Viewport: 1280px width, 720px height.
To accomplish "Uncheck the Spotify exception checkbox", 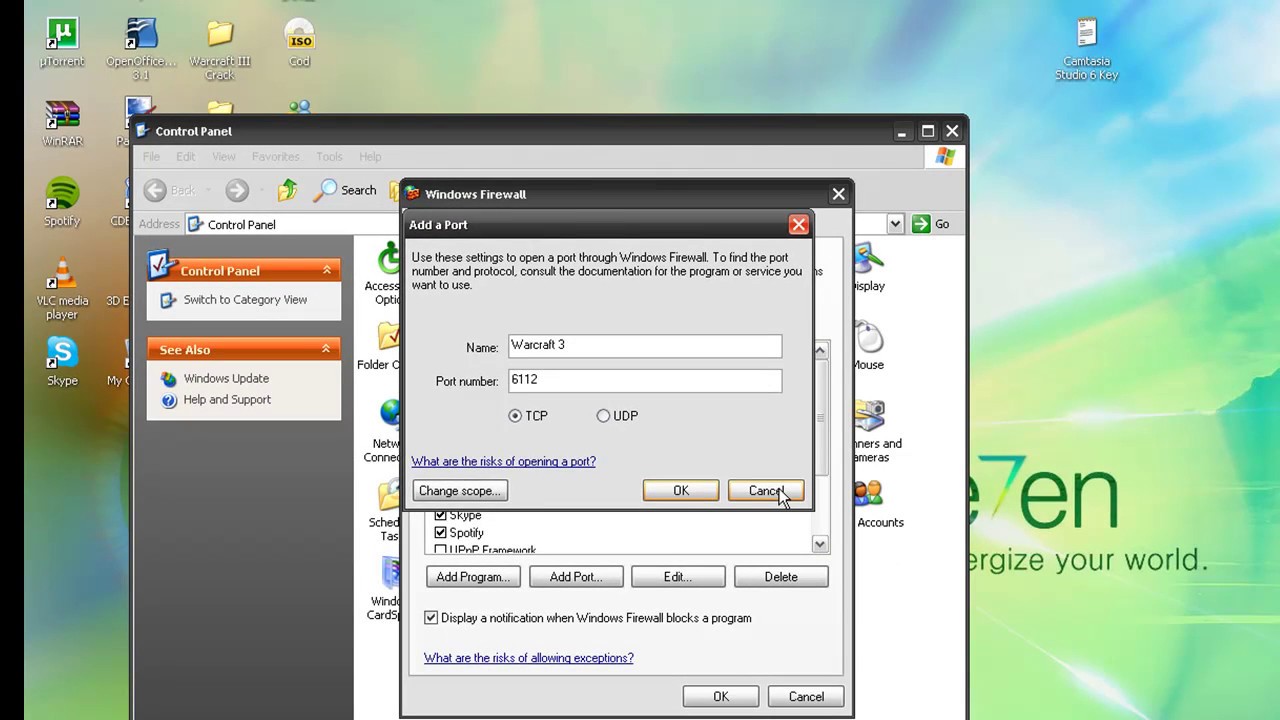I will [440, 533].
